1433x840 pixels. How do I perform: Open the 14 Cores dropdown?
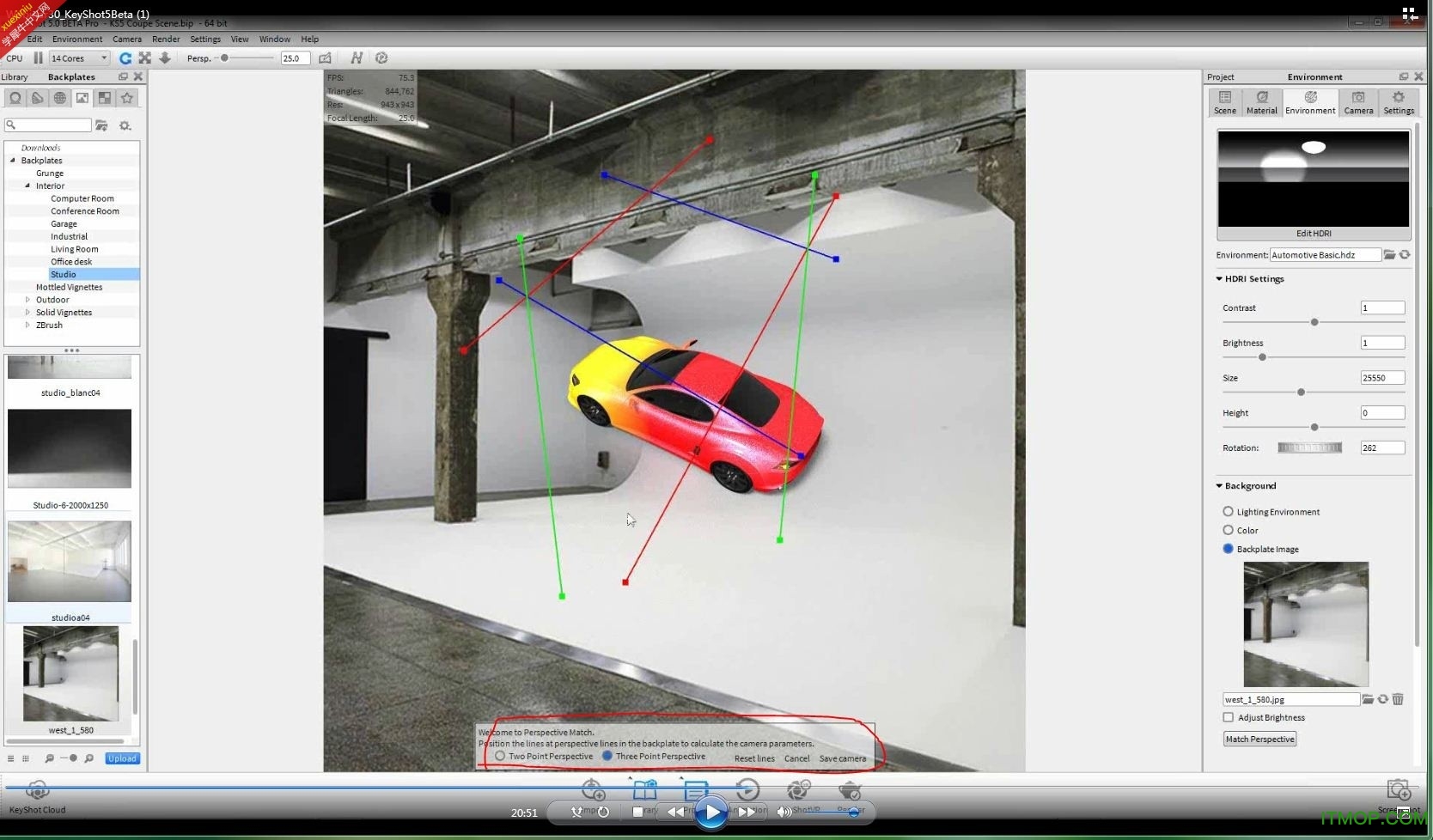[79, 58]
